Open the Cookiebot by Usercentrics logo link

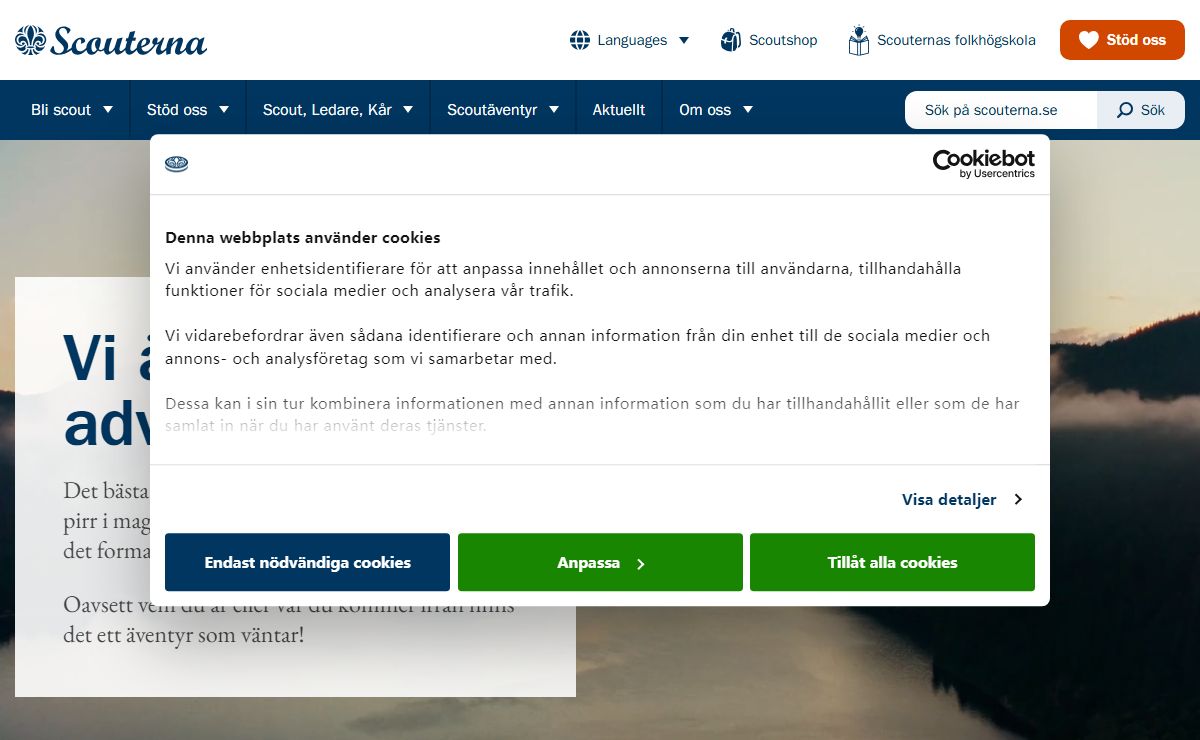984,164
